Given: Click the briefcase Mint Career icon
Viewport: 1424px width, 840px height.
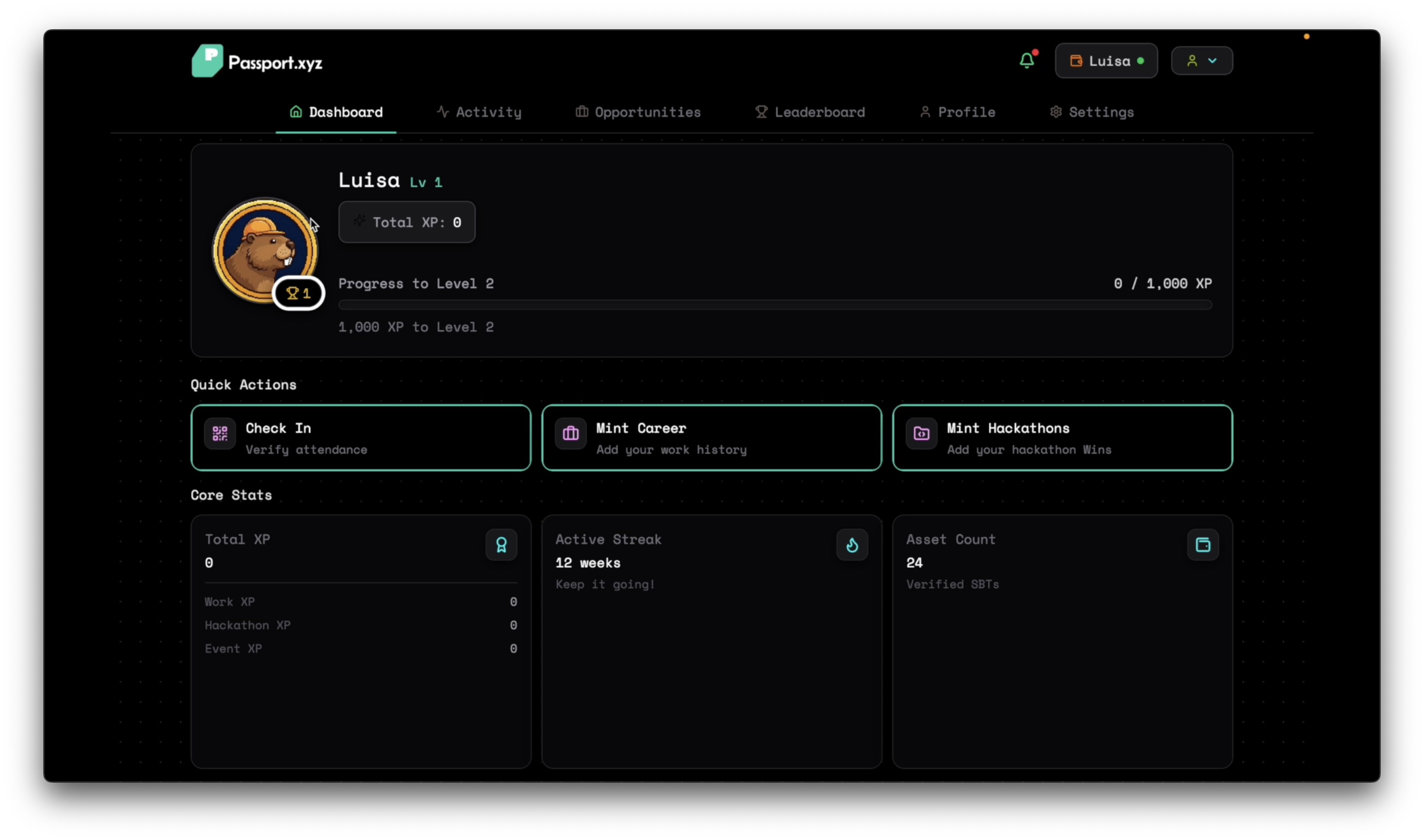Looking at the screenshot, I should click(x=571, y=434).
